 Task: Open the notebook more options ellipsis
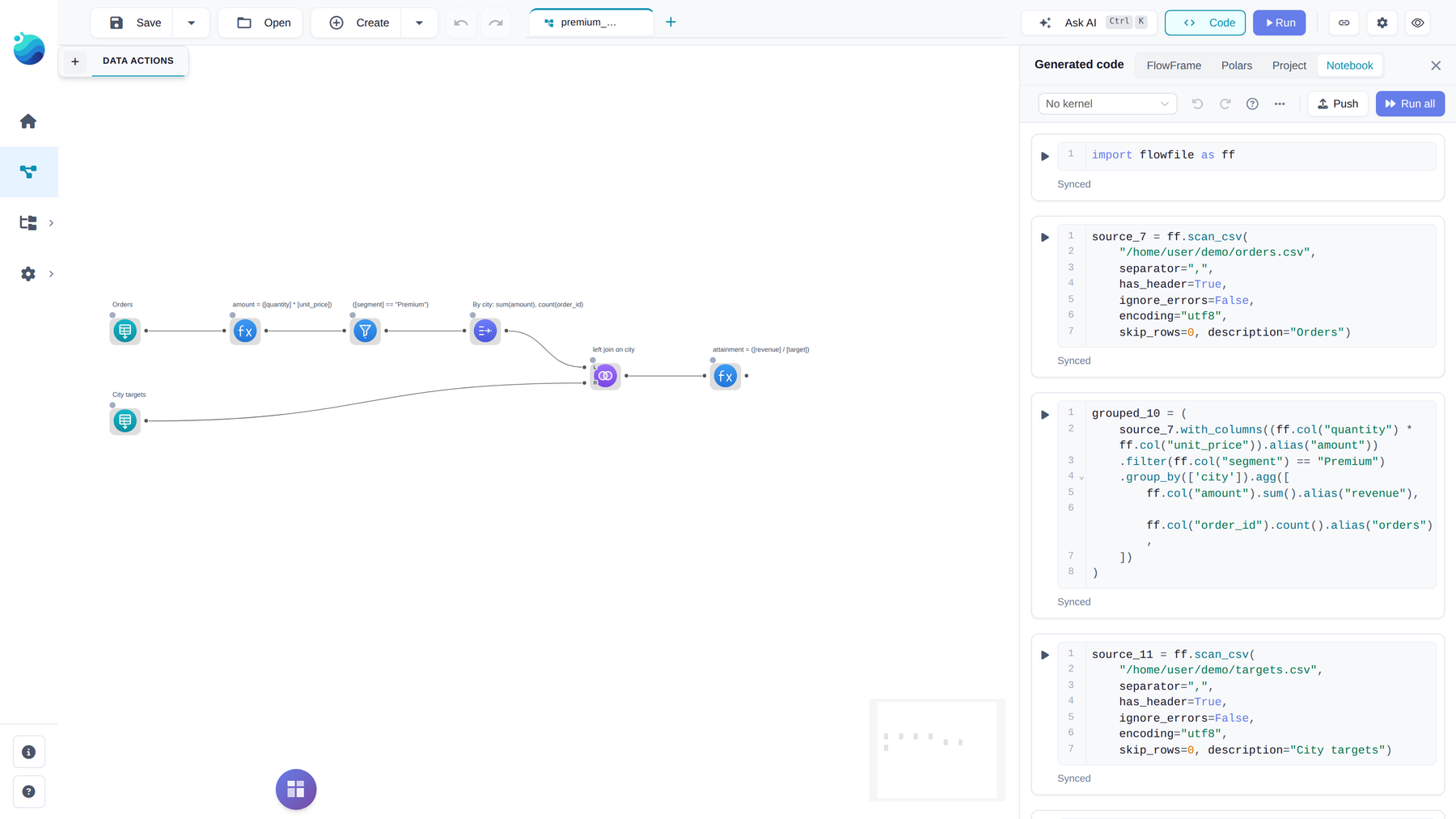click(1280, 103)
